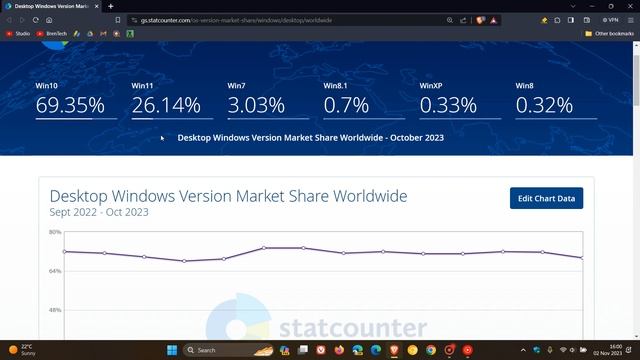Click the browser forward arrow
This screenshot has width=640, height=360.
point(22,20)
